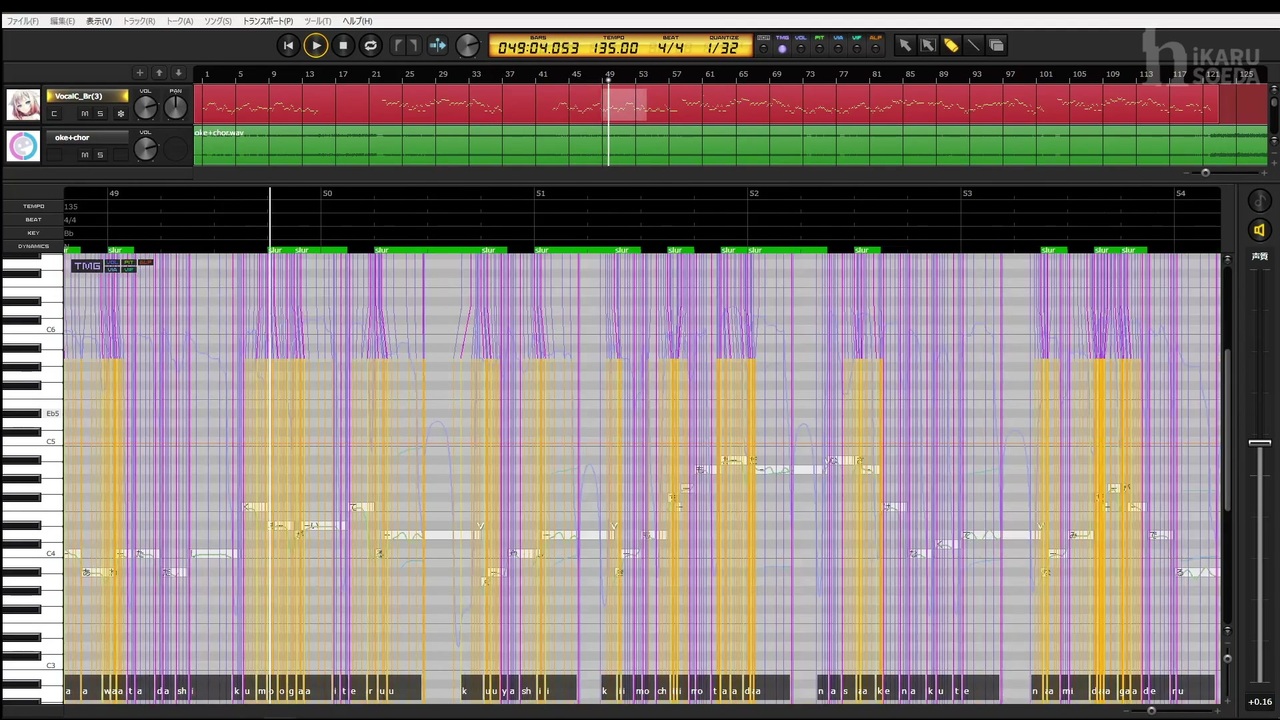Click bar 49 in track overview ruler
Viewport: 1280px width, 720px height.
610,74
